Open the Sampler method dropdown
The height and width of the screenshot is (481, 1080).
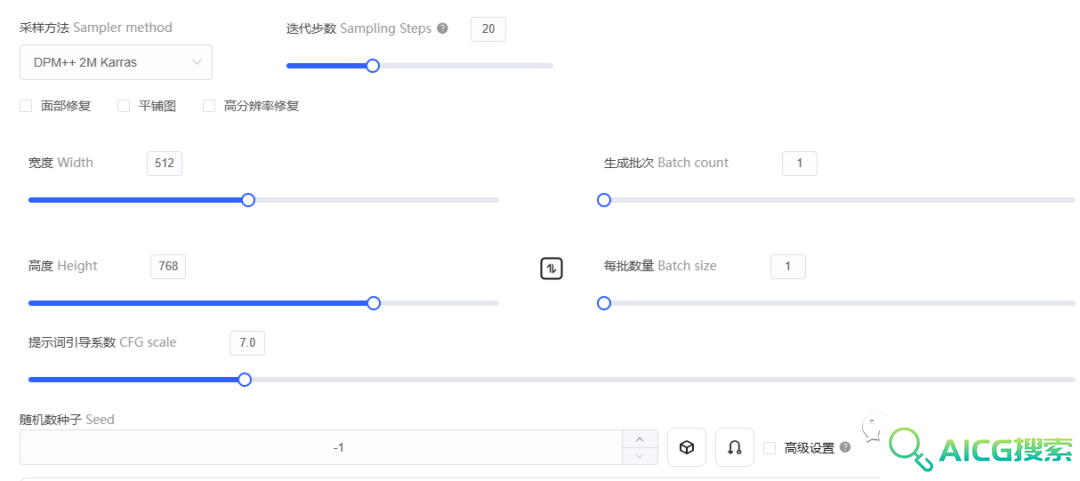116,62
